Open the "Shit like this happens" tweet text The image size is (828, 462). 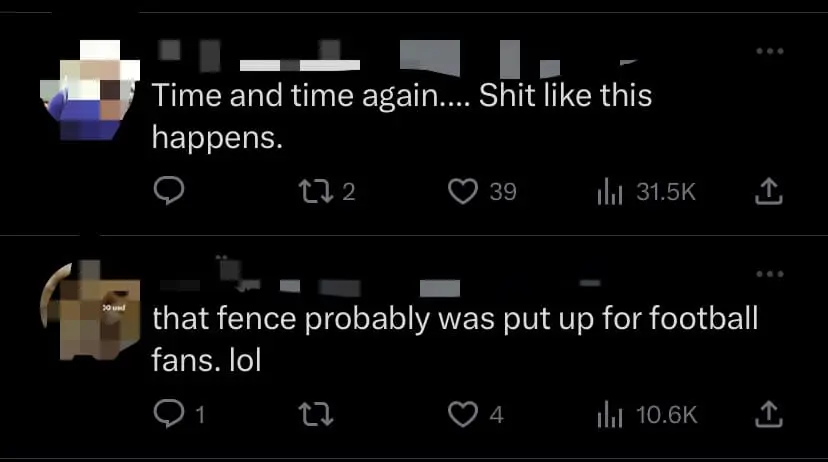point(401,115)
